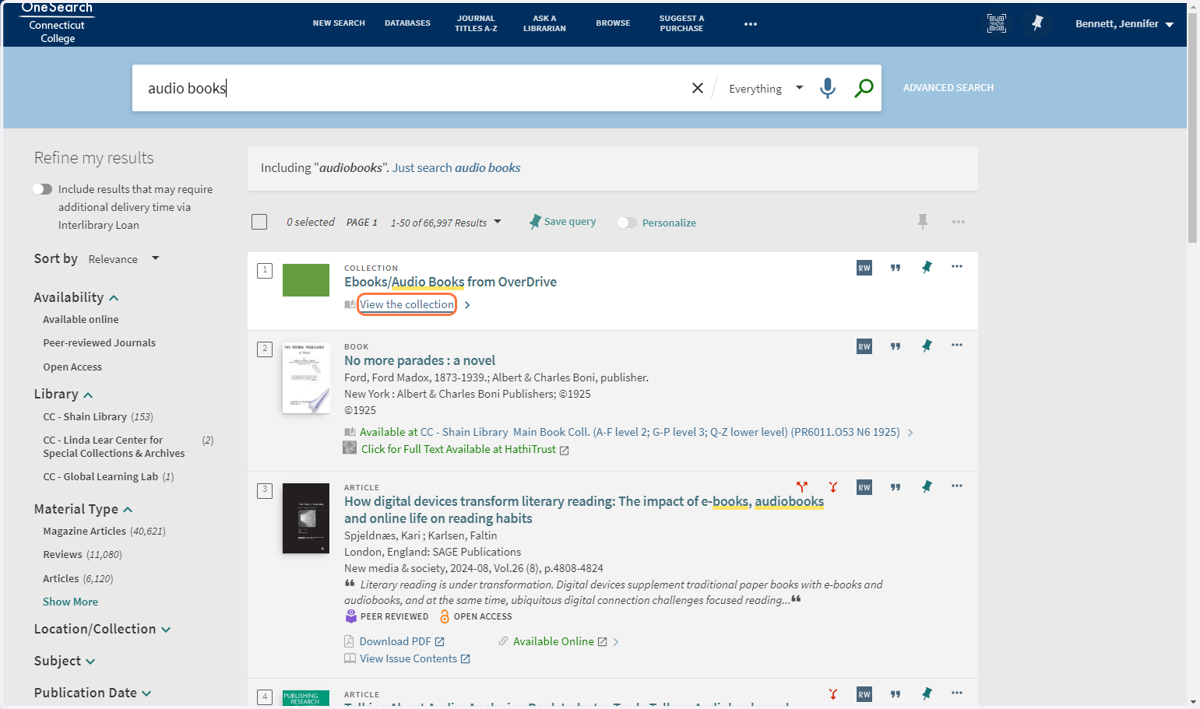This screenshot has height=709, width=1200.
Task: Open more actions for OverDrive collection result
Action: [957, 266]
